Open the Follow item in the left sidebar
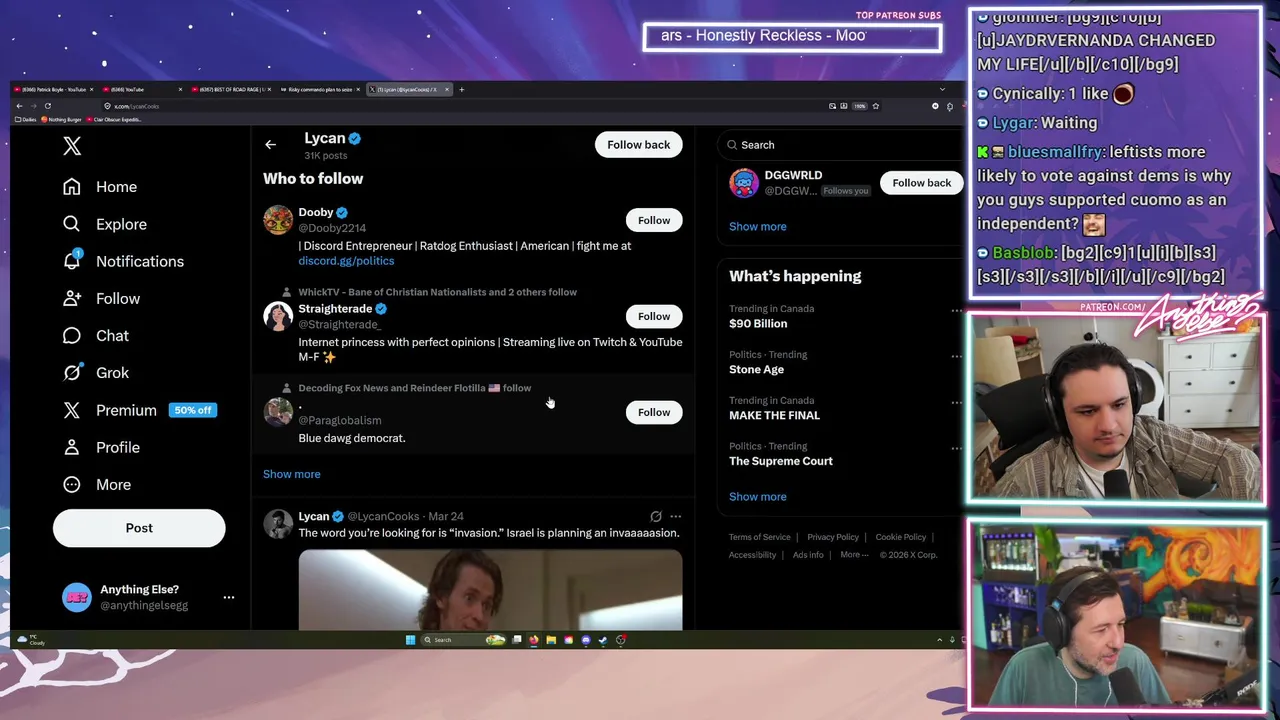This screenshot has width=1280, height=720. pos(100,298)
